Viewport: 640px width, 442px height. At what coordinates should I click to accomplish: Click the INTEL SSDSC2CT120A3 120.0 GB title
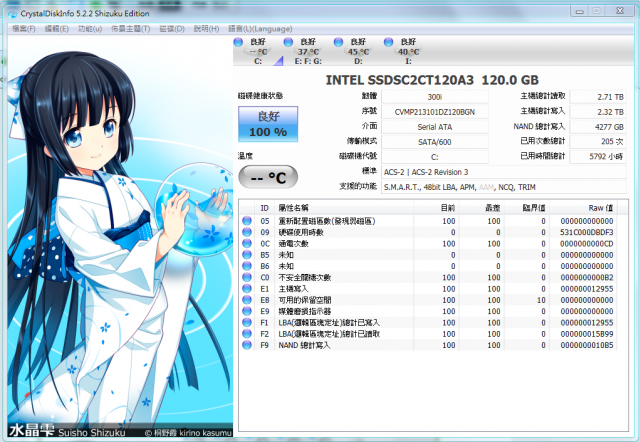tap(432, 80)
